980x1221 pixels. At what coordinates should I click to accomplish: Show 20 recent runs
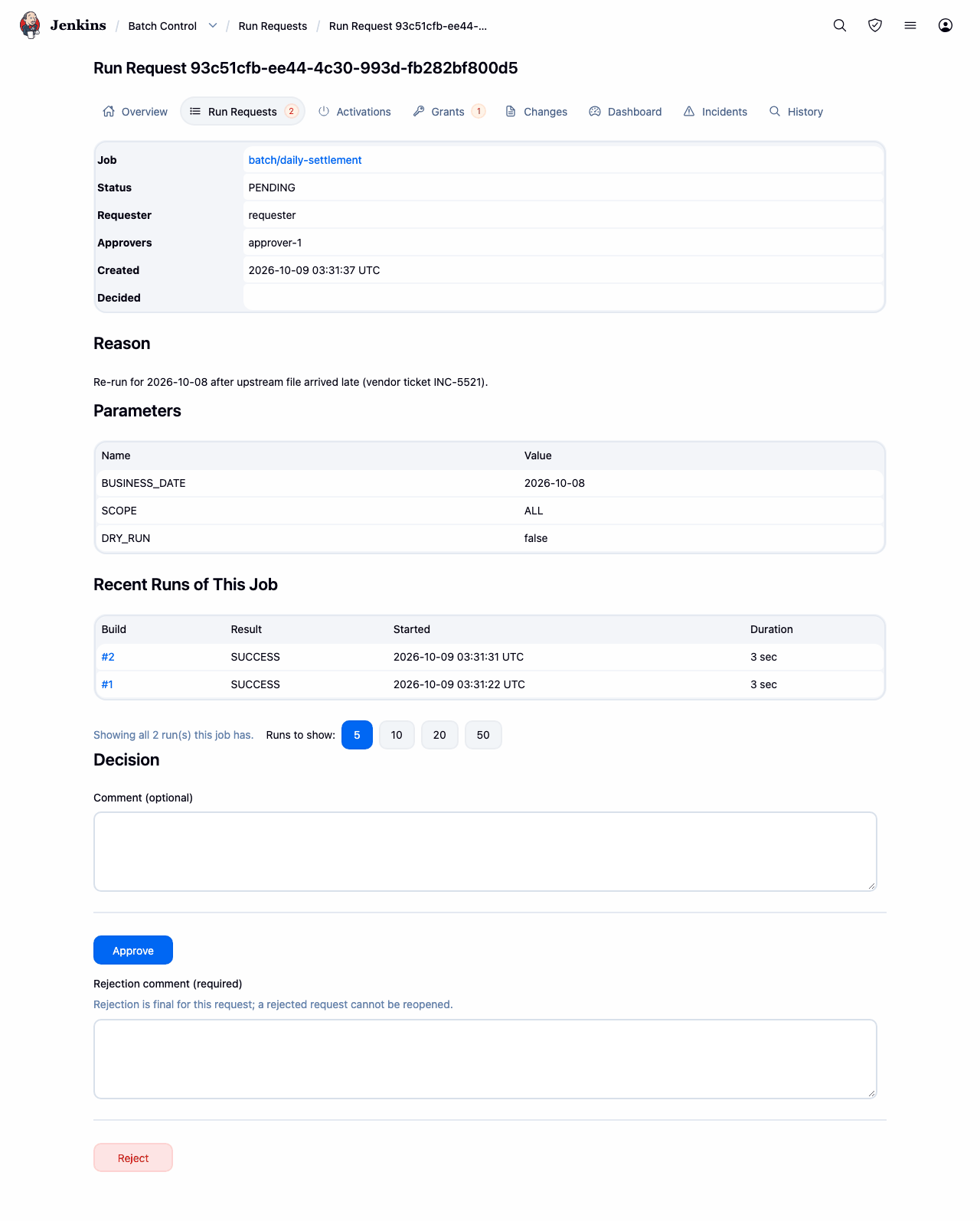tap(439, 735)
